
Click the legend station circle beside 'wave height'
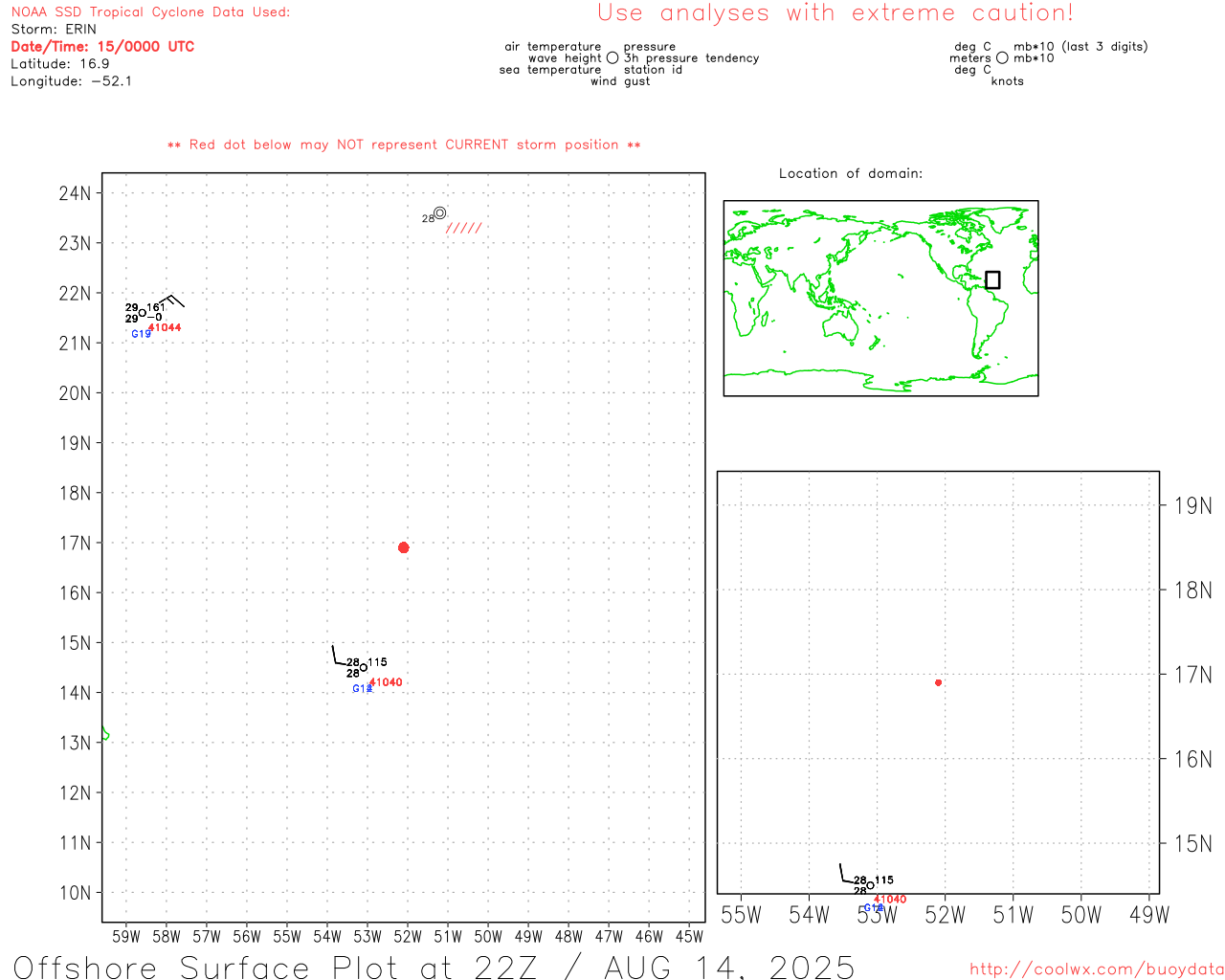tap(612, 57)
